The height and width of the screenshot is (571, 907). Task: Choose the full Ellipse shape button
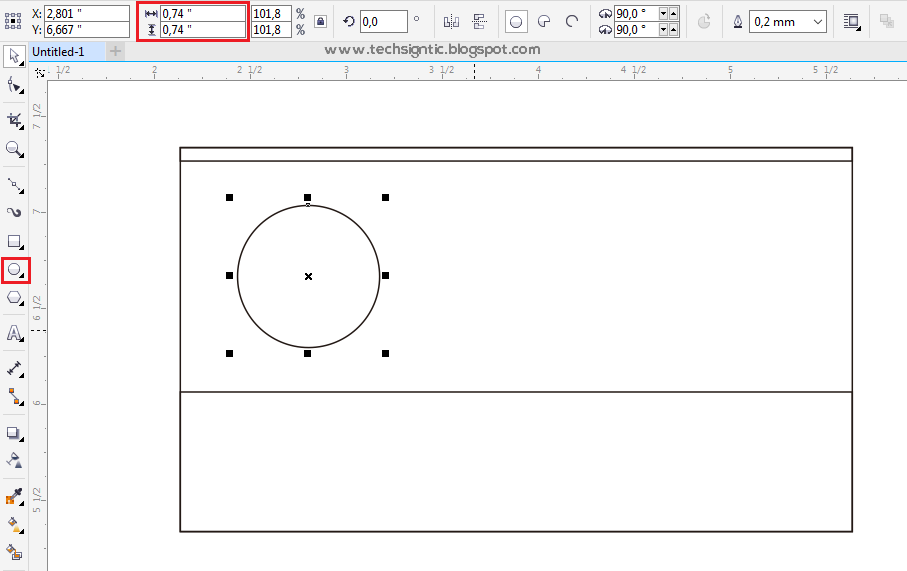[516, 22]
